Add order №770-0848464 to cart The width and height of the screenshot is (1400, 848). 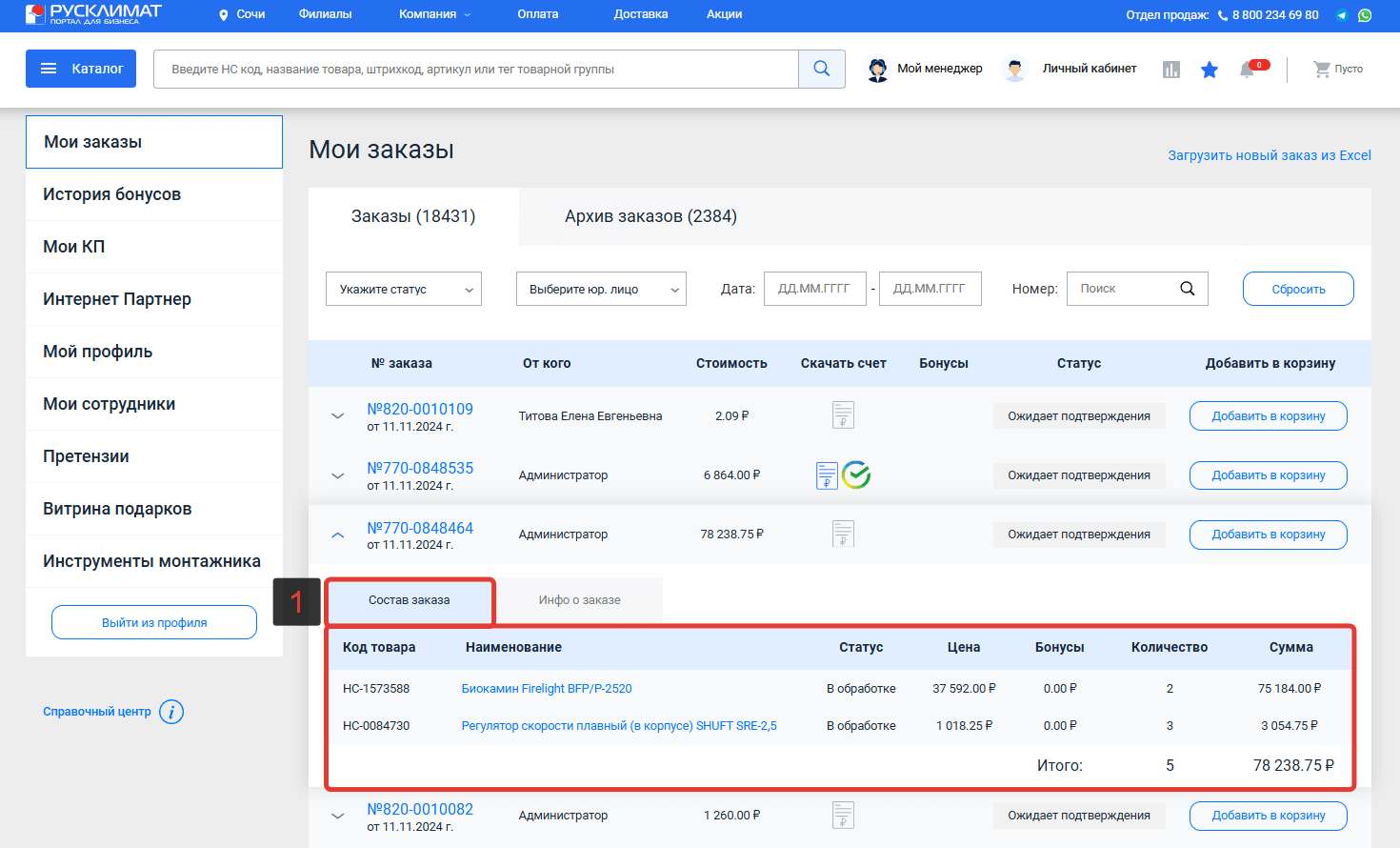[1269, 535]
